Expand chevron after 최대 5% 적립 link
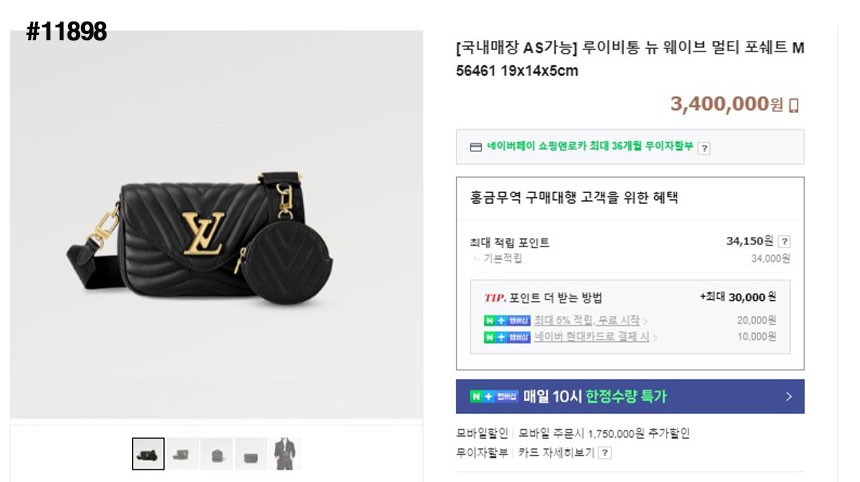860x482 pixels. 644,321
